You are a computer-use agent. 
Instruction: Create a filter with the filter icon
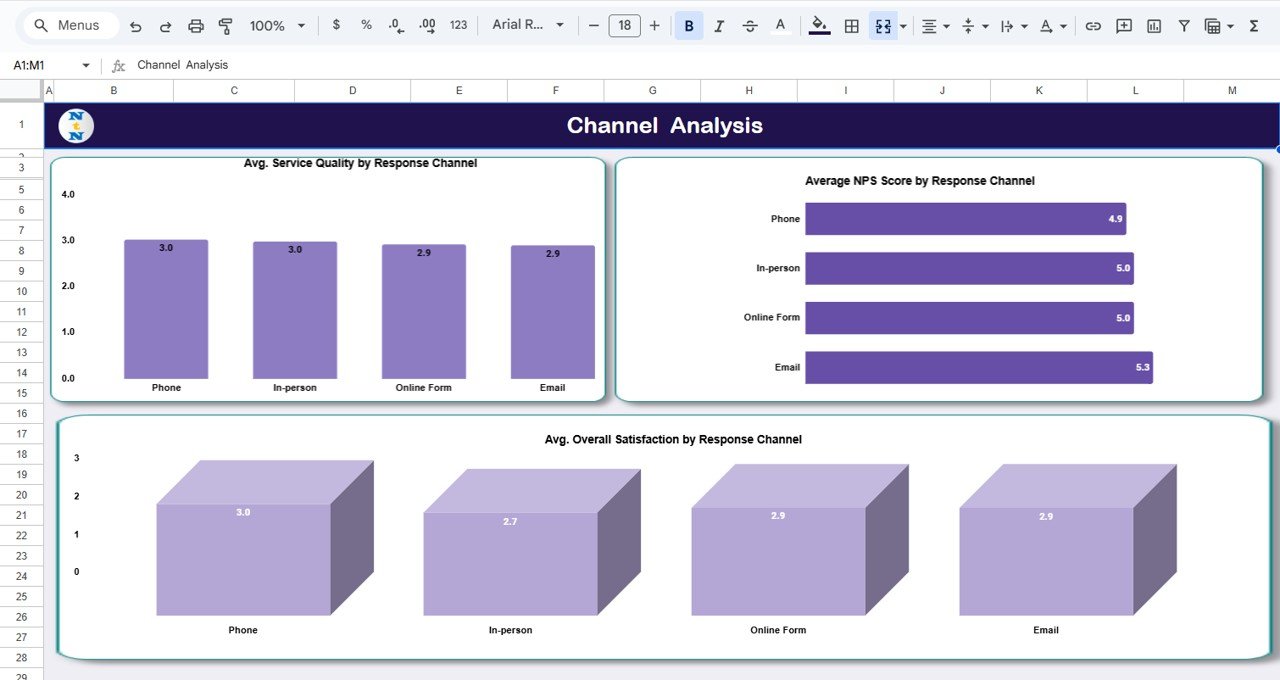pos(1184,25)
